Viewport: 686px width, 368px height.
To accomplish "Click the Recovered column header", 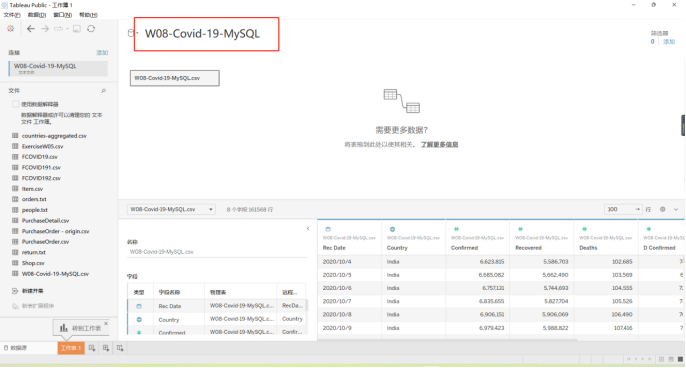I will coord(528,248).
